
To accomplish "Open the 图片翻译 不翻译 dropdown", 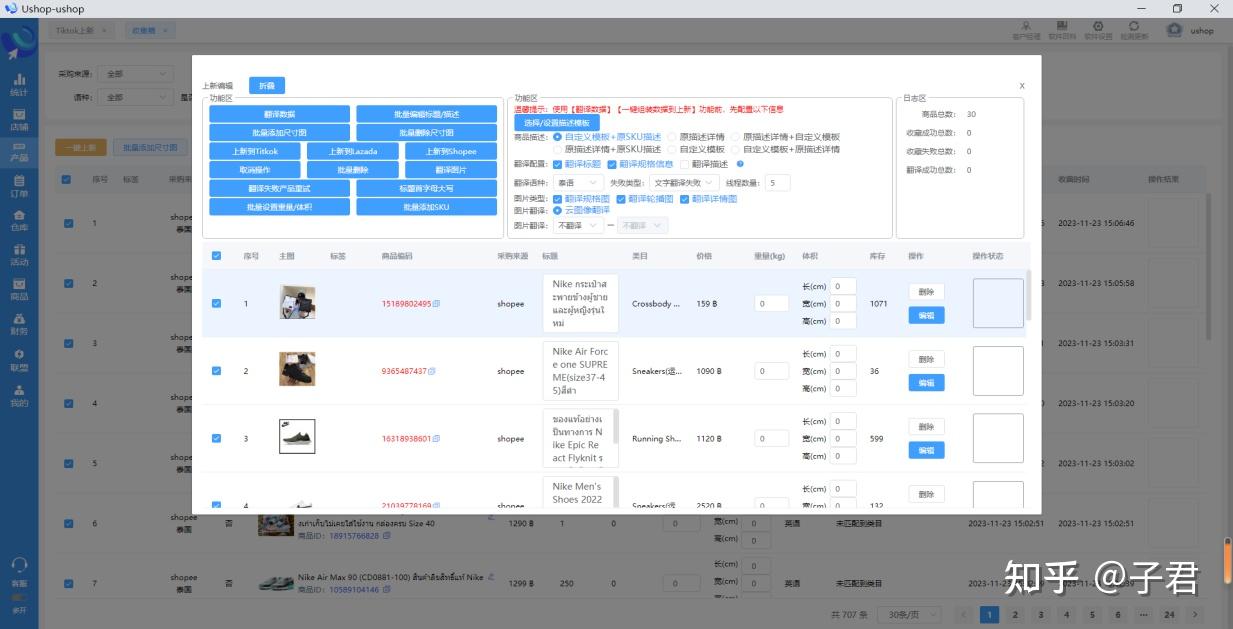I will (x=578, y=226).
